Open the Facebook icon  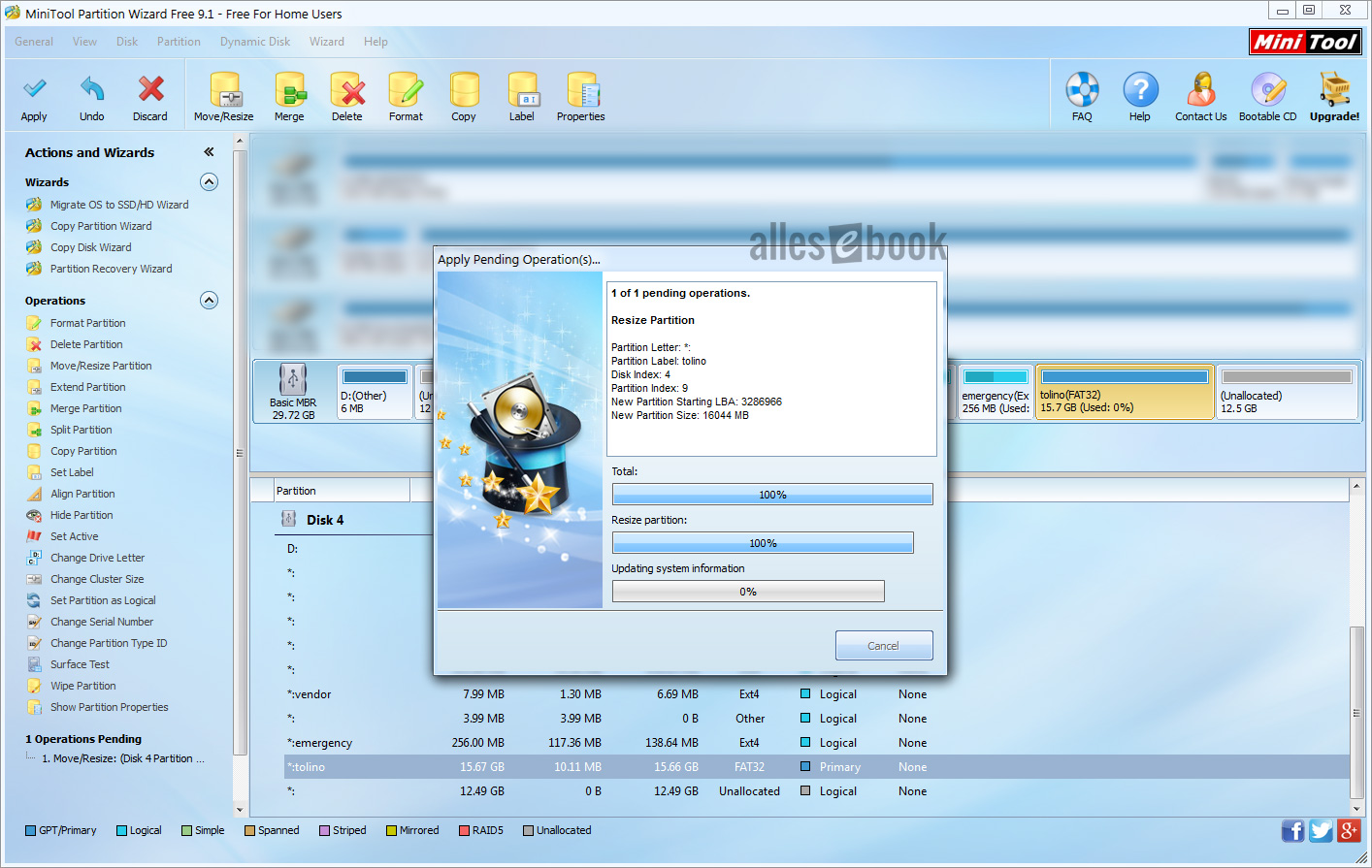pyautogui.click(x=1292, y=830)
